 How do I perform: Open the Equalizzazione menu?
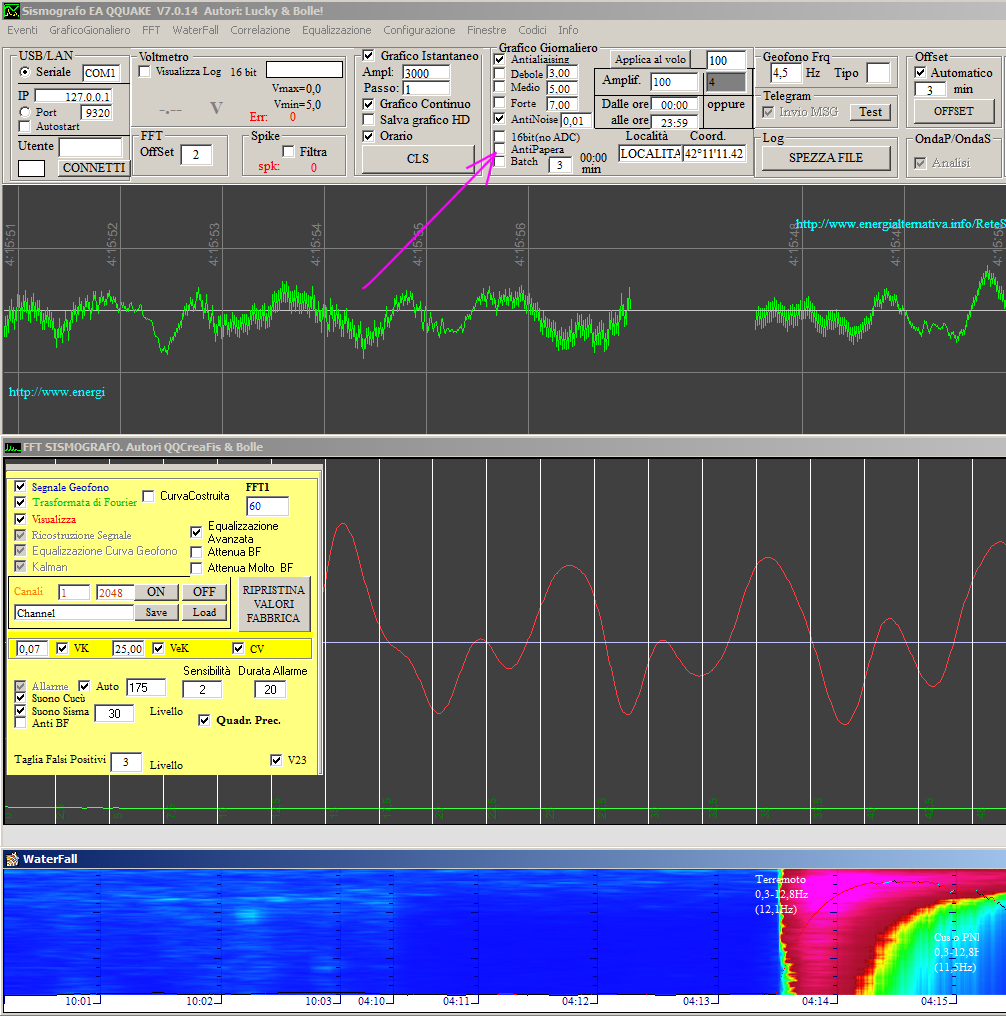pos(336,30)
